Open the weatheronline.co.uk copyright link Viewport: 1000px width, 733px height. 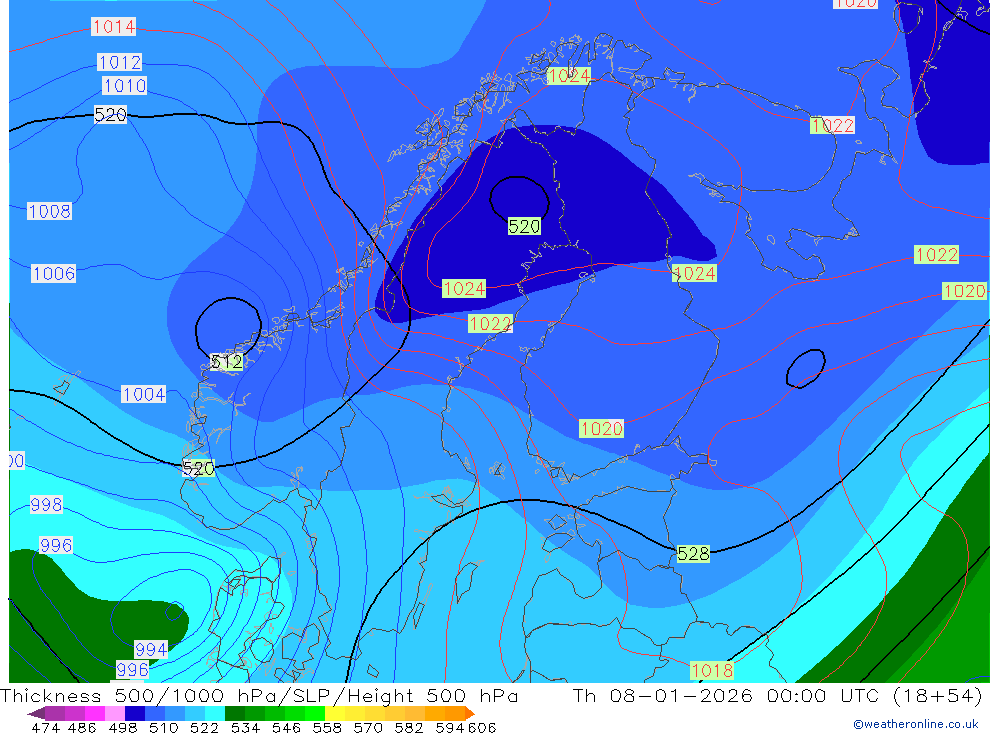[x=915, y=724]
